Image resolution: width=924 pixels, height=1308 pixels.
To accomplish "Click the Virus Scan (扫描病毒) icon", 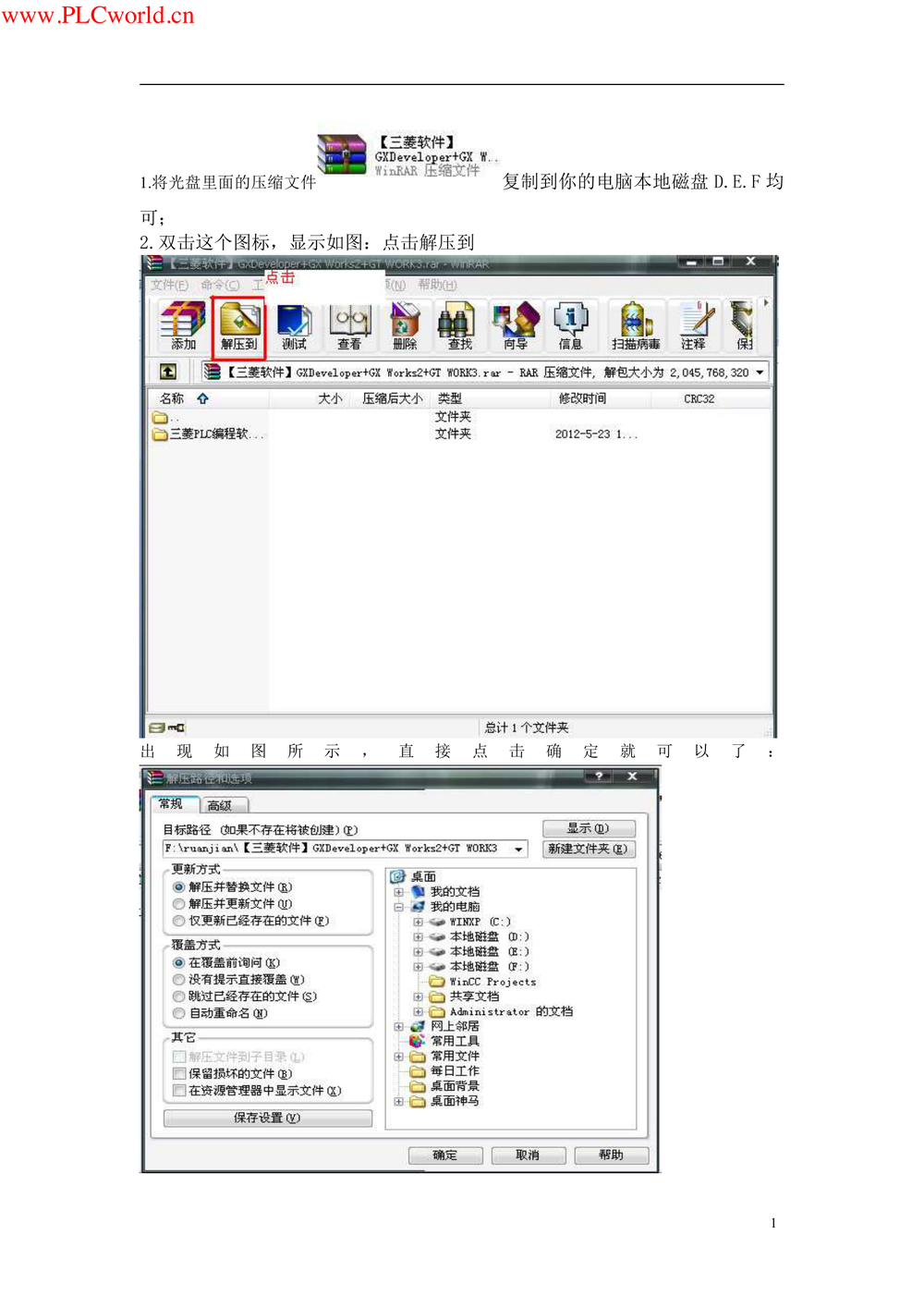I will [x=636, y=325].
